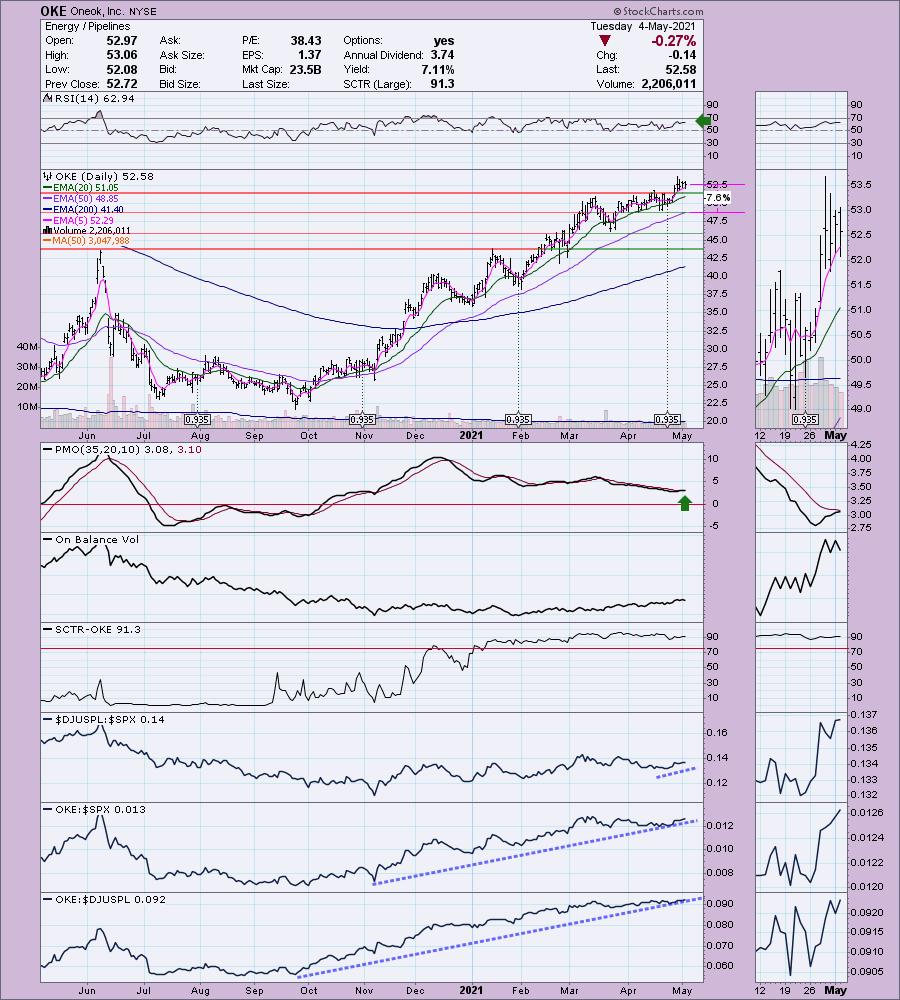Click the 'PMO(35,20,10) 3.08, 3.10' label
The height and width of the screenshot is (1000, 900).
128,450
